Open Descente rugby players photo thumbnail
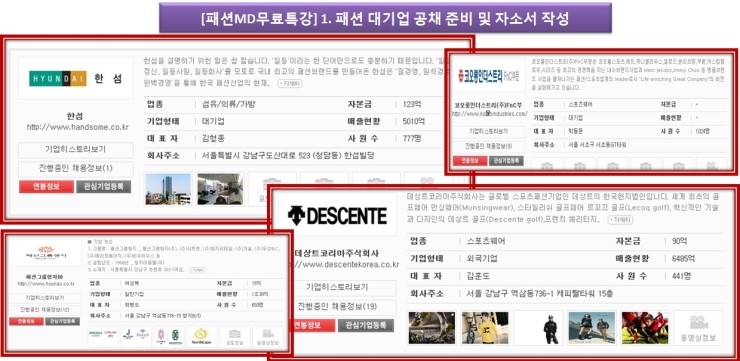This screenshot has width=740, height=361. pos(645,327)
